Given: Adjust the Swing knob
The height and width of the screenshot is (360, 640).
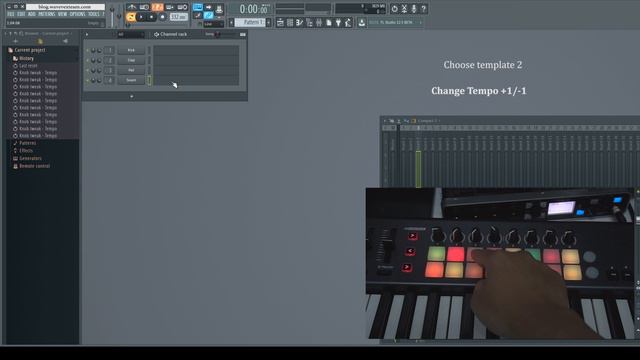Looking at the screenshot, I should 218,34.
